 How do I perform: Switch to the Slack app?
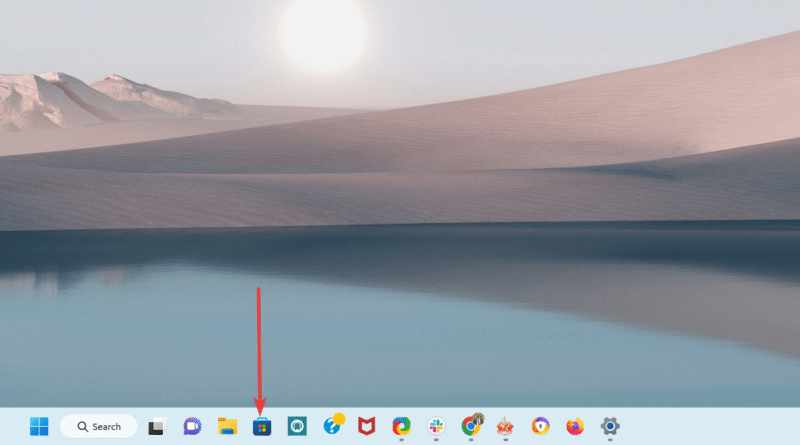click(435, 426)
